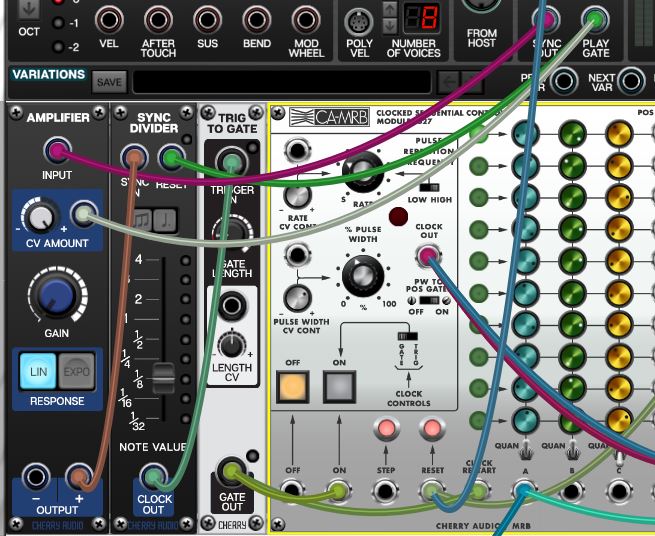Click the % PULSE WIDTH knob
This screenshot has width=655, height=536.
[362, 276]
